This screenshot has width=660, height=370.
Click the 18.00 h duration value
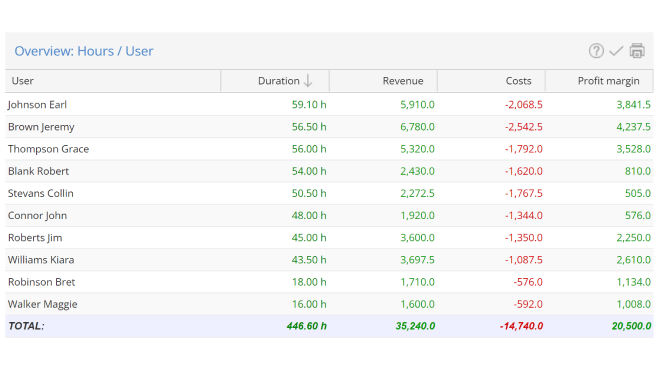click(x=309, y=282)
